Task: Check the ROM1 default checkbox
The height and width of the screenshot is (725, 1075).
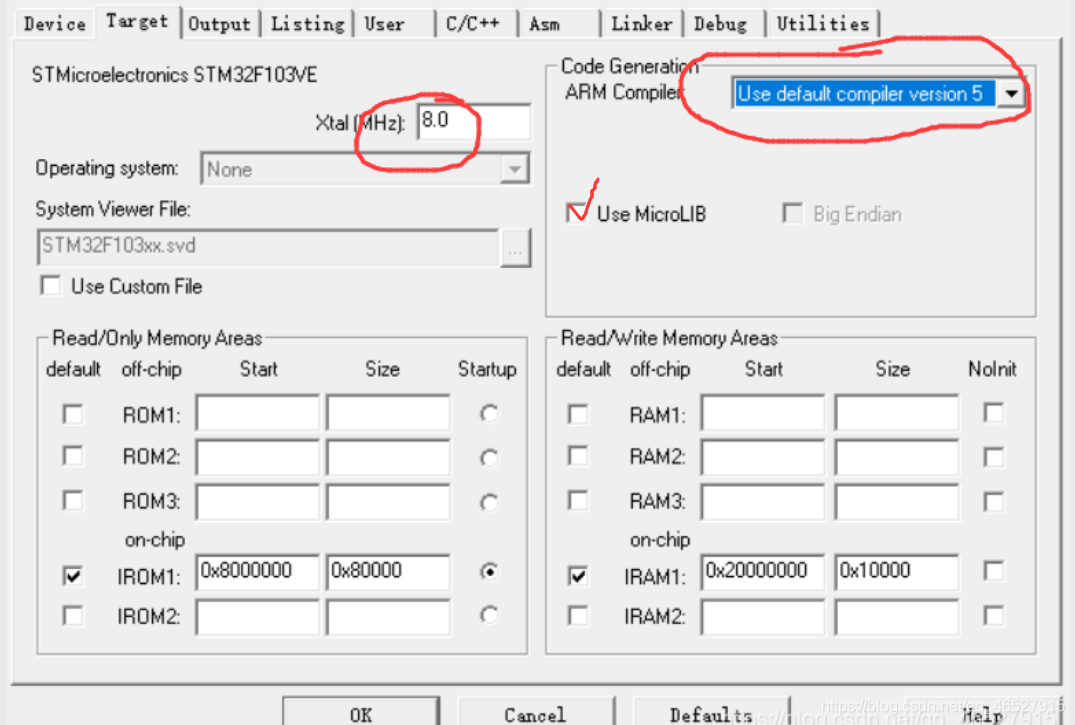Action: 73,414
